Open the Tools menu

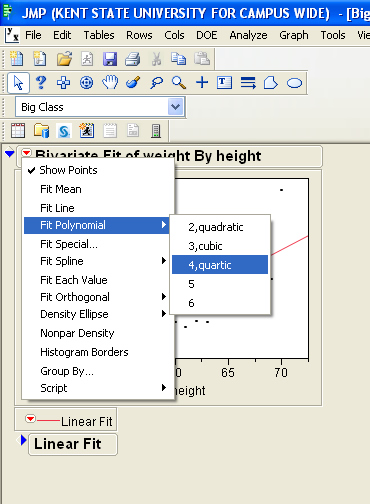pos(333,35)
